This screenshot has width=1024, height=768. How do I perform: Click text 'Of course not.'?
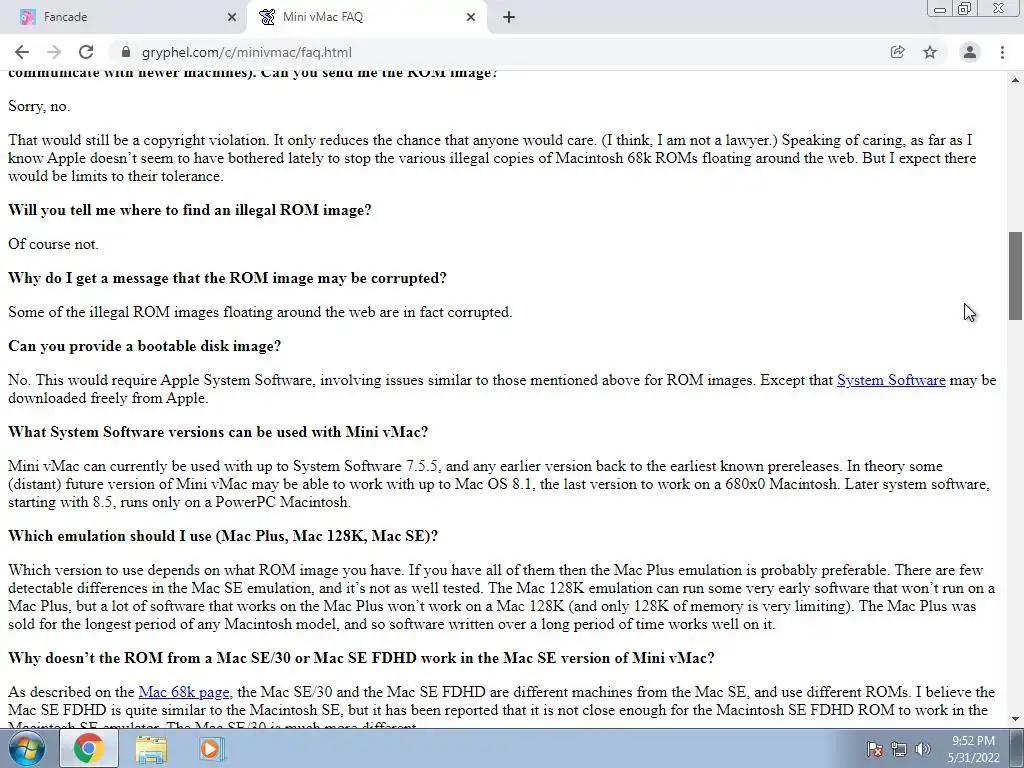point(53,244)
